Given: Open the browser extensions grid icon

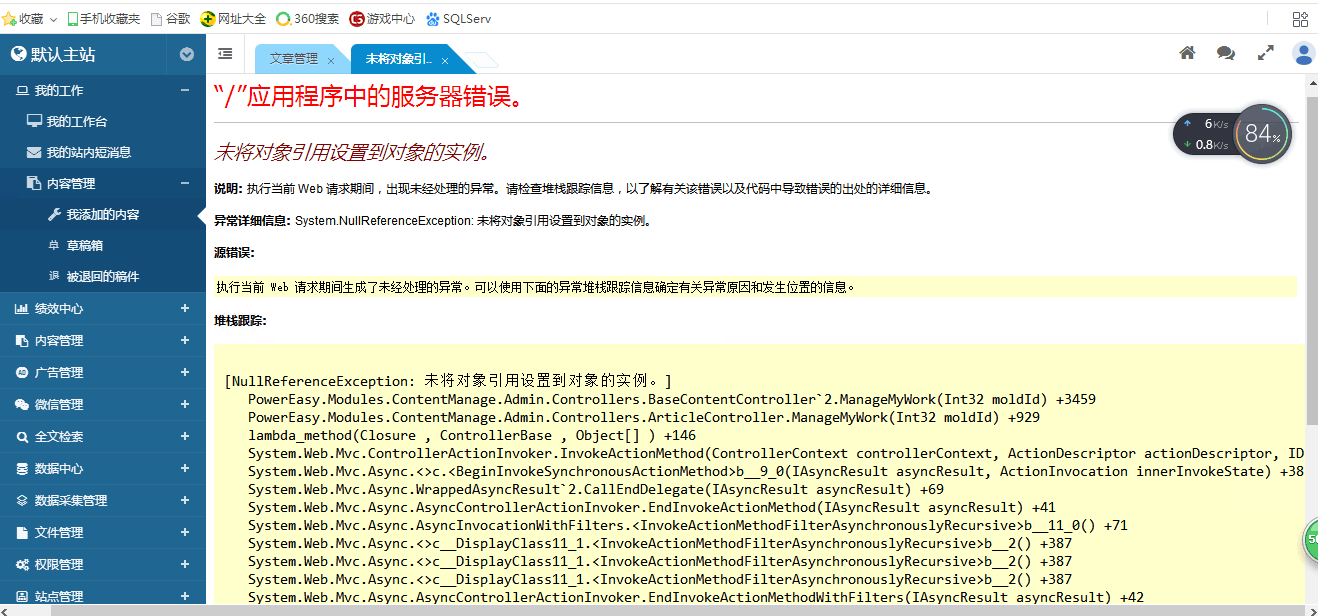Looking at the screenshot, I should point(1300,18).
